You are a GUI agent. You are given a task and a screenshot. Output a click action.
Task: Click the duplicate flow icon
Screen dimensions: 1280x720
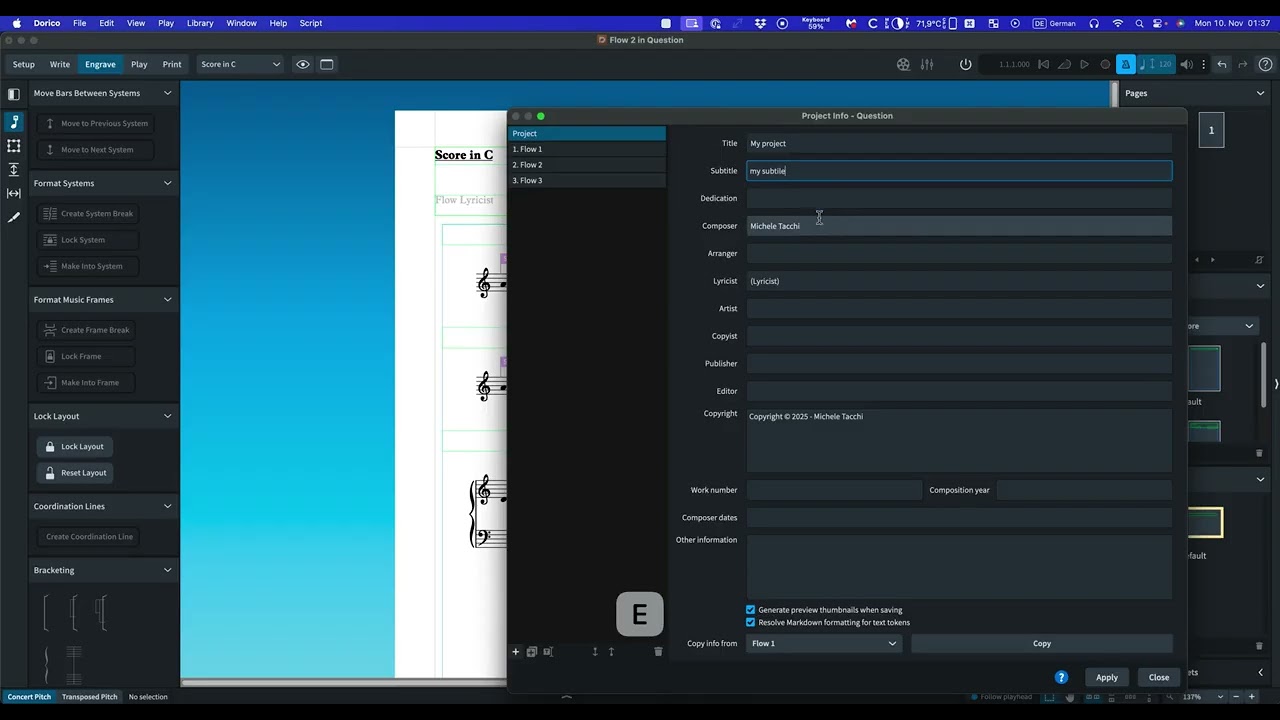(x=532, y=652)
